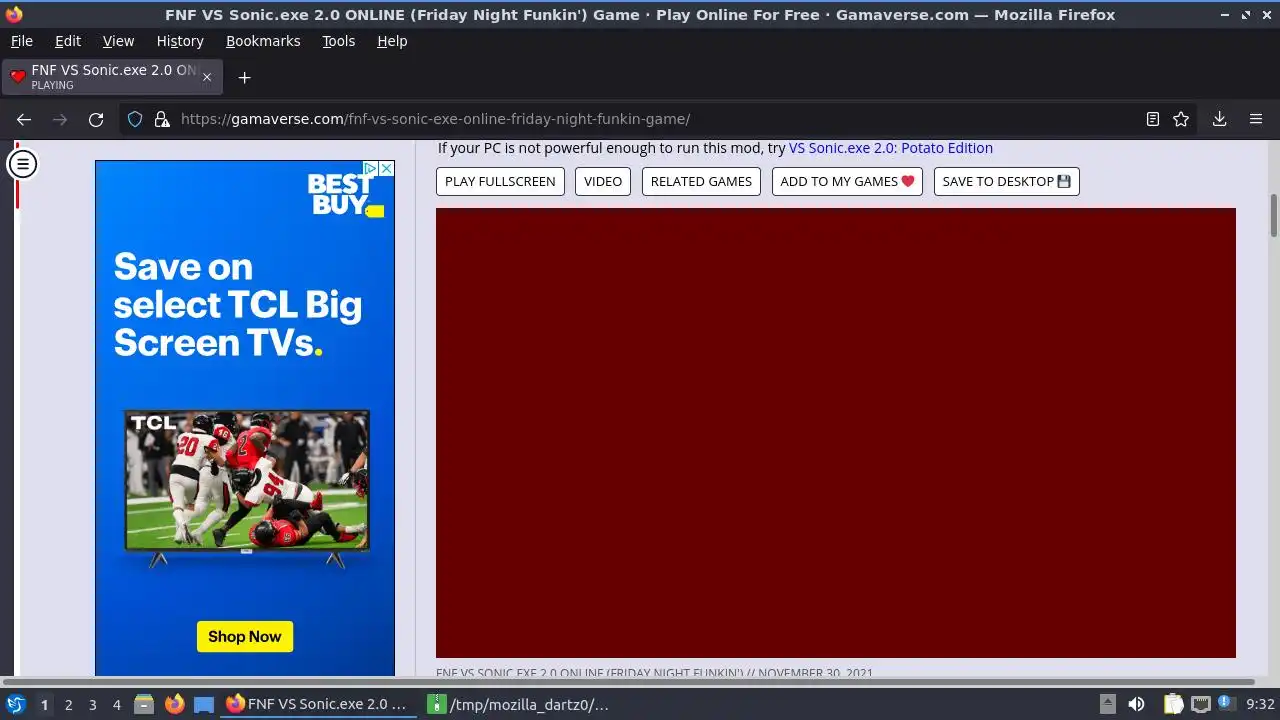Click the browser back arrow

pos(24,119)
